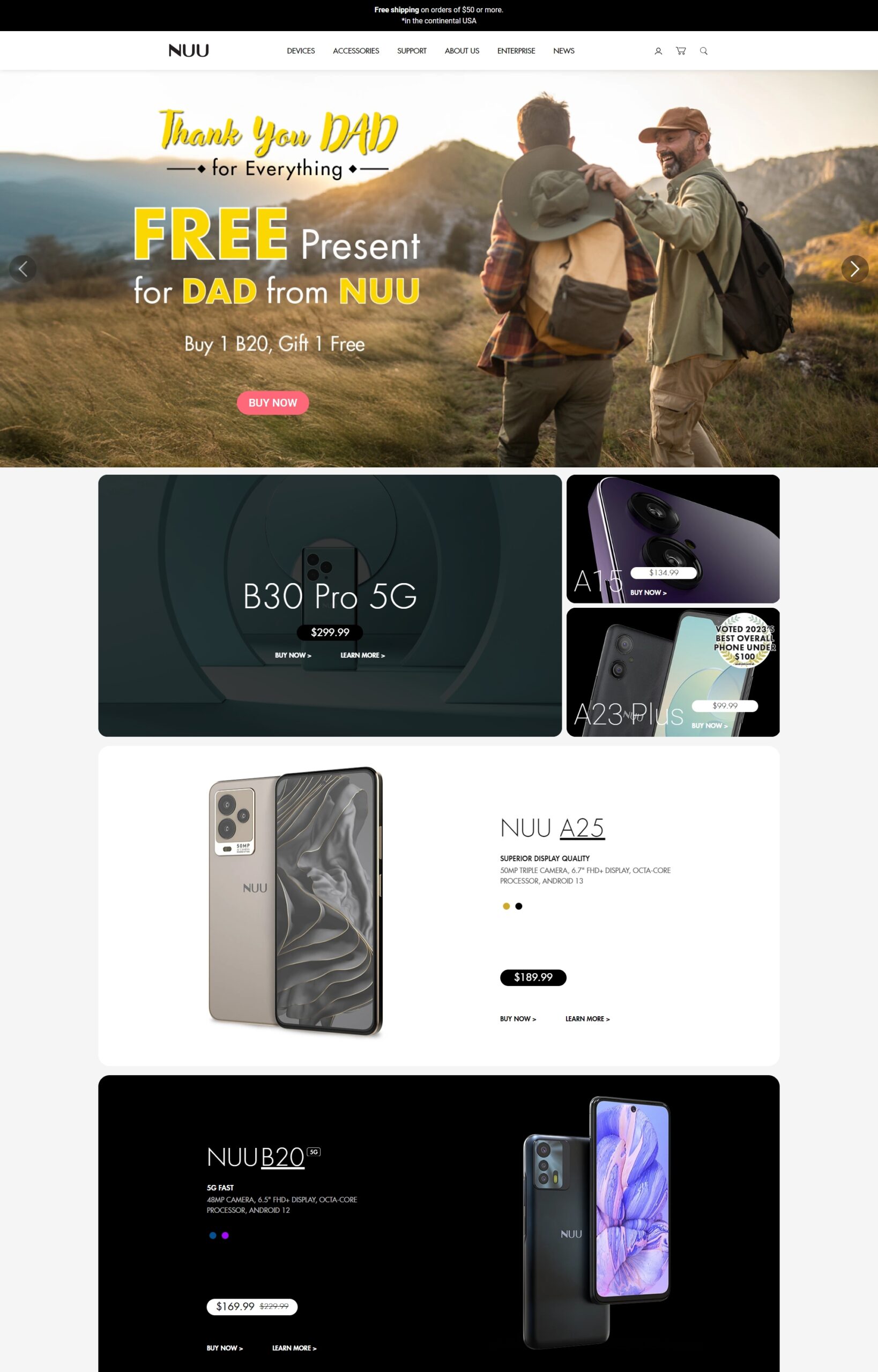Choose blue color for NUU B20
The image size is (878, 1372).
(x=213, y=1235)
